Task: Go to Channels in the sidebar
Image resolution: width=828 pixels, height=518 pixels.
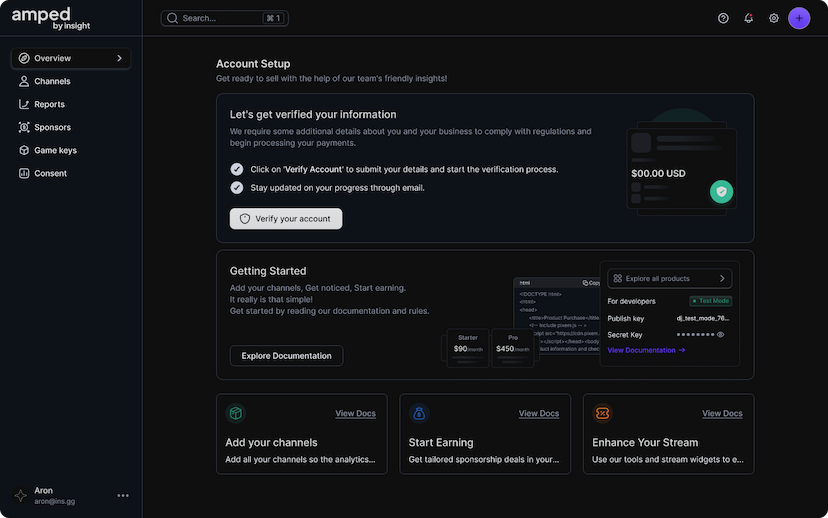Action: [x=52, y=81]
